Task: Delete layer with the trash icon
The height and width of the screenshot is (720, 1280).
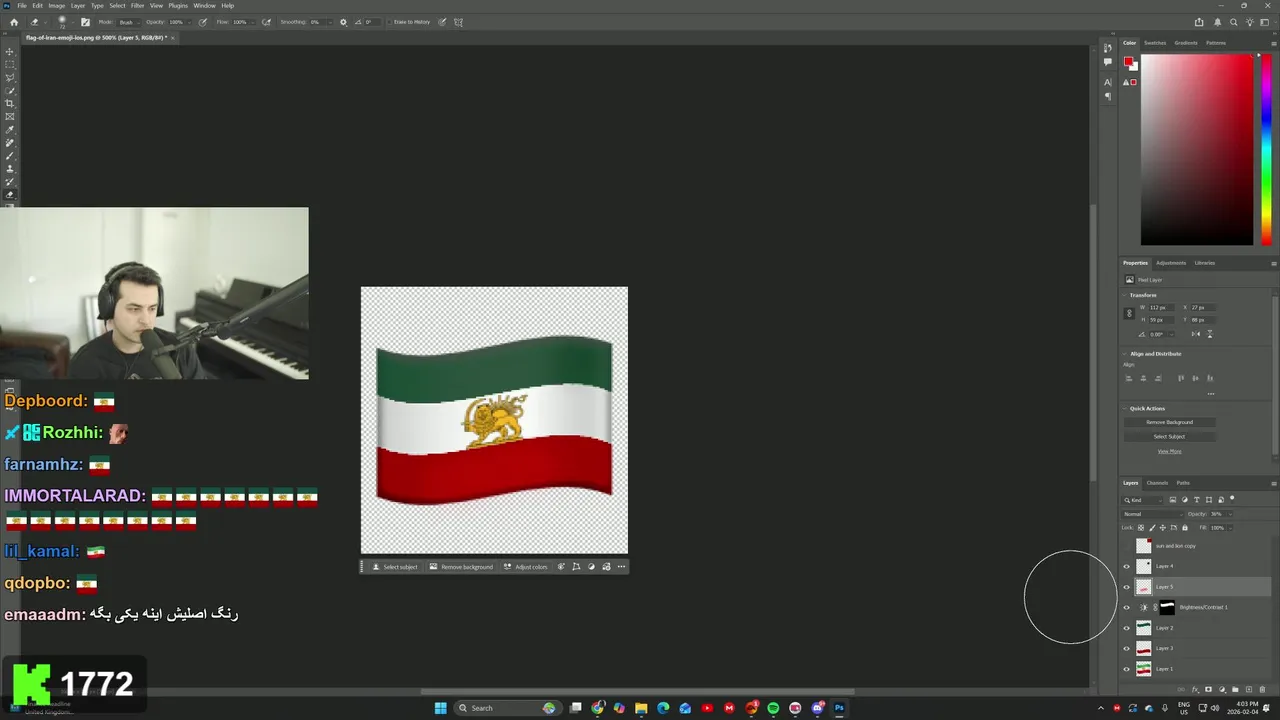Action: pyautogui.click(x=1262, y=689)
